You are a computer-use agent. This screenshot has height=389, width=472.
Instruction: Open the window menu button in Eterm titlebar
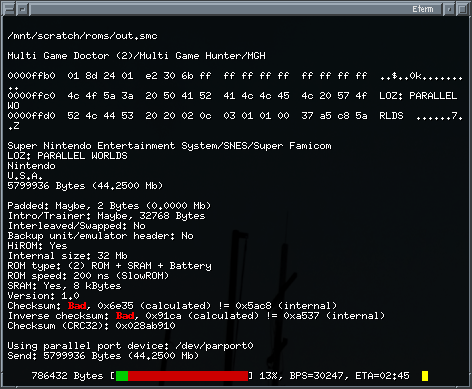9,9
